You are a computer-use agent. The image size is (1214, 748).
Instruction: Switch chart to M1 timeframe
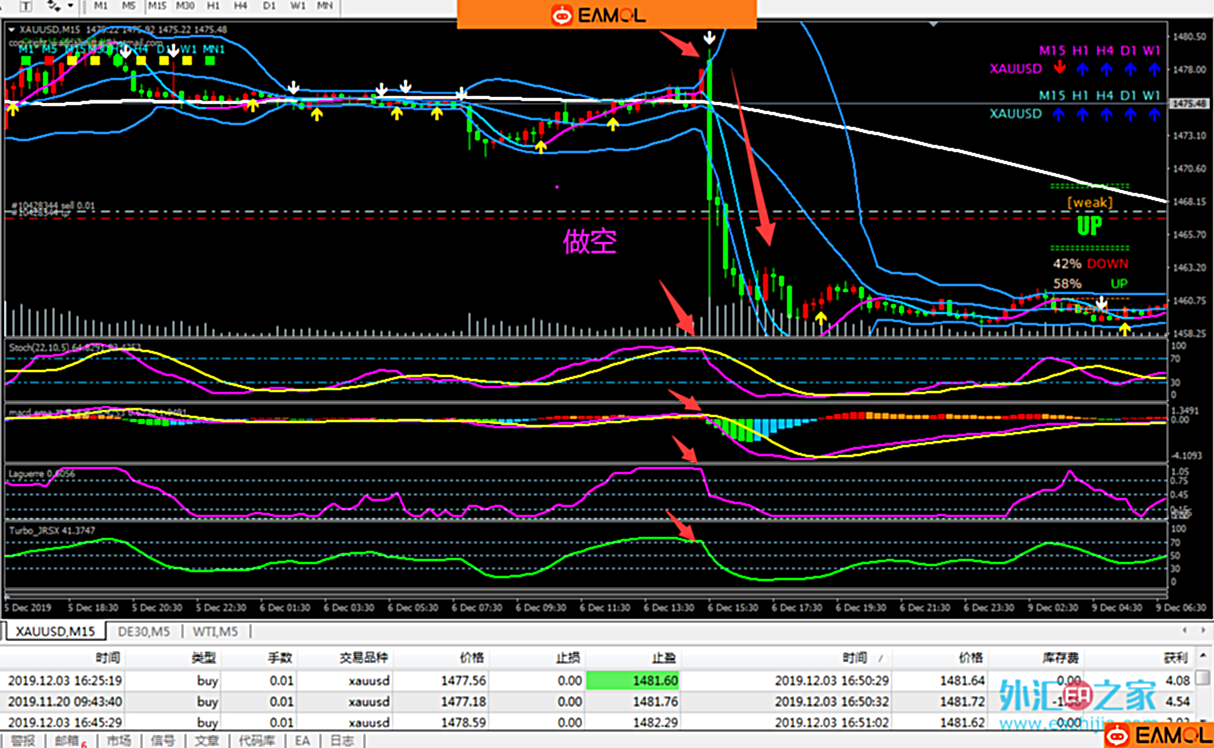click(101, 5)
